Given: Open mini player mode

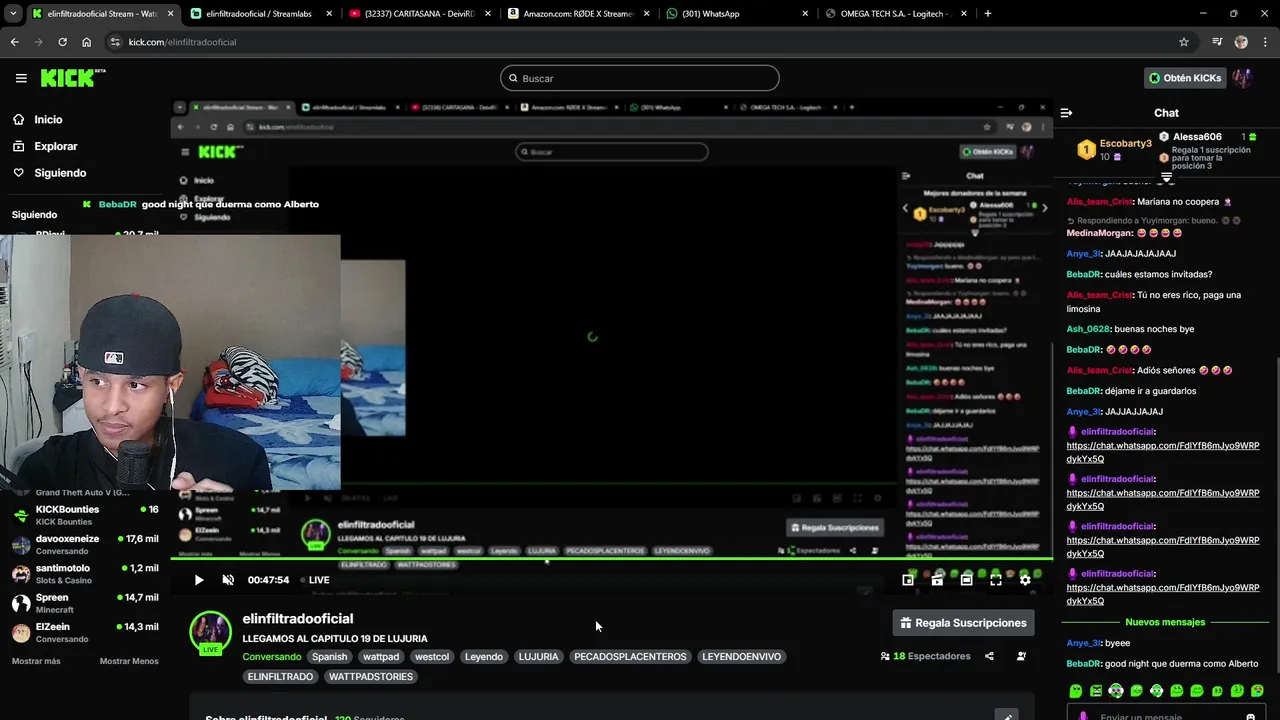Looking at the screenshot, I should [908, 580].
